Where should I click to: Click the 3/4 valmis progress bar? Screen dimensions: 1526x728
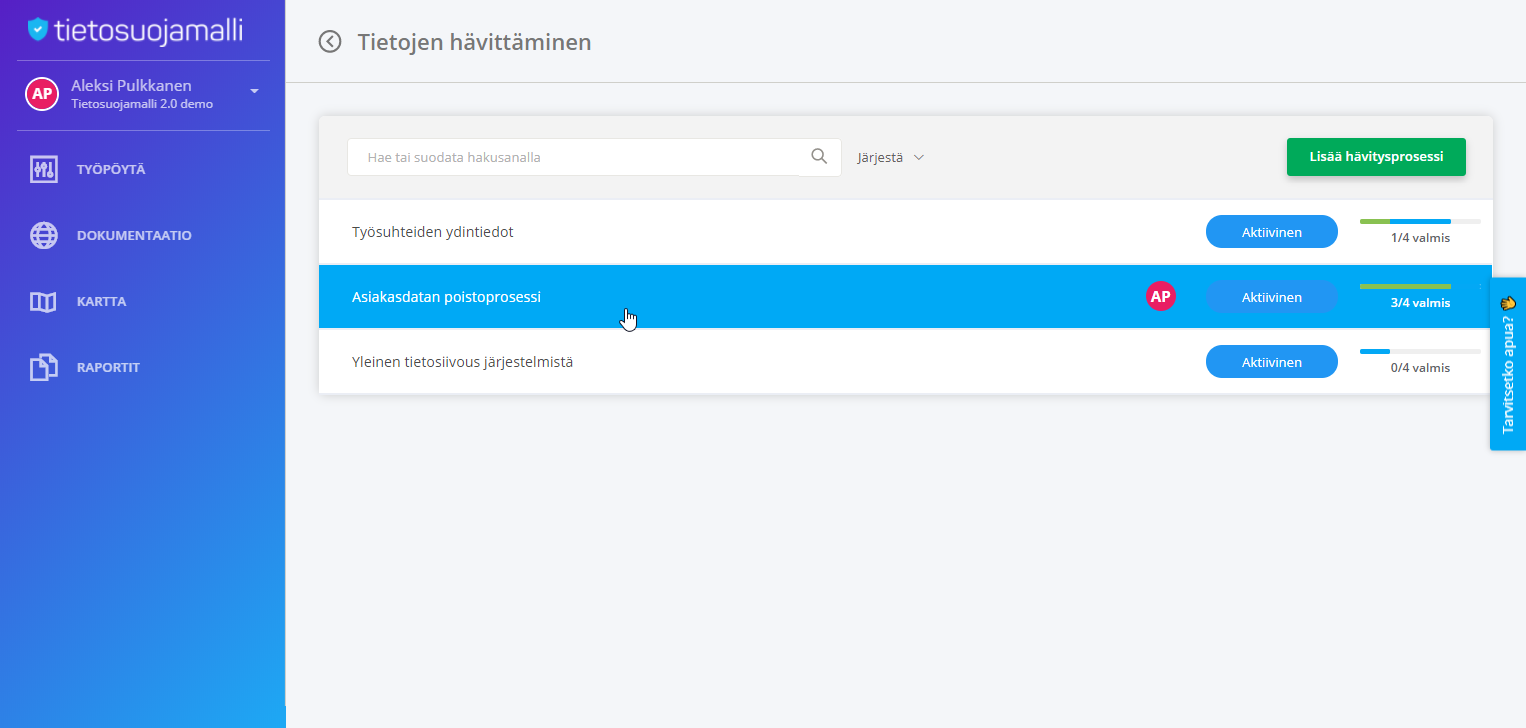coord(1420,286)
